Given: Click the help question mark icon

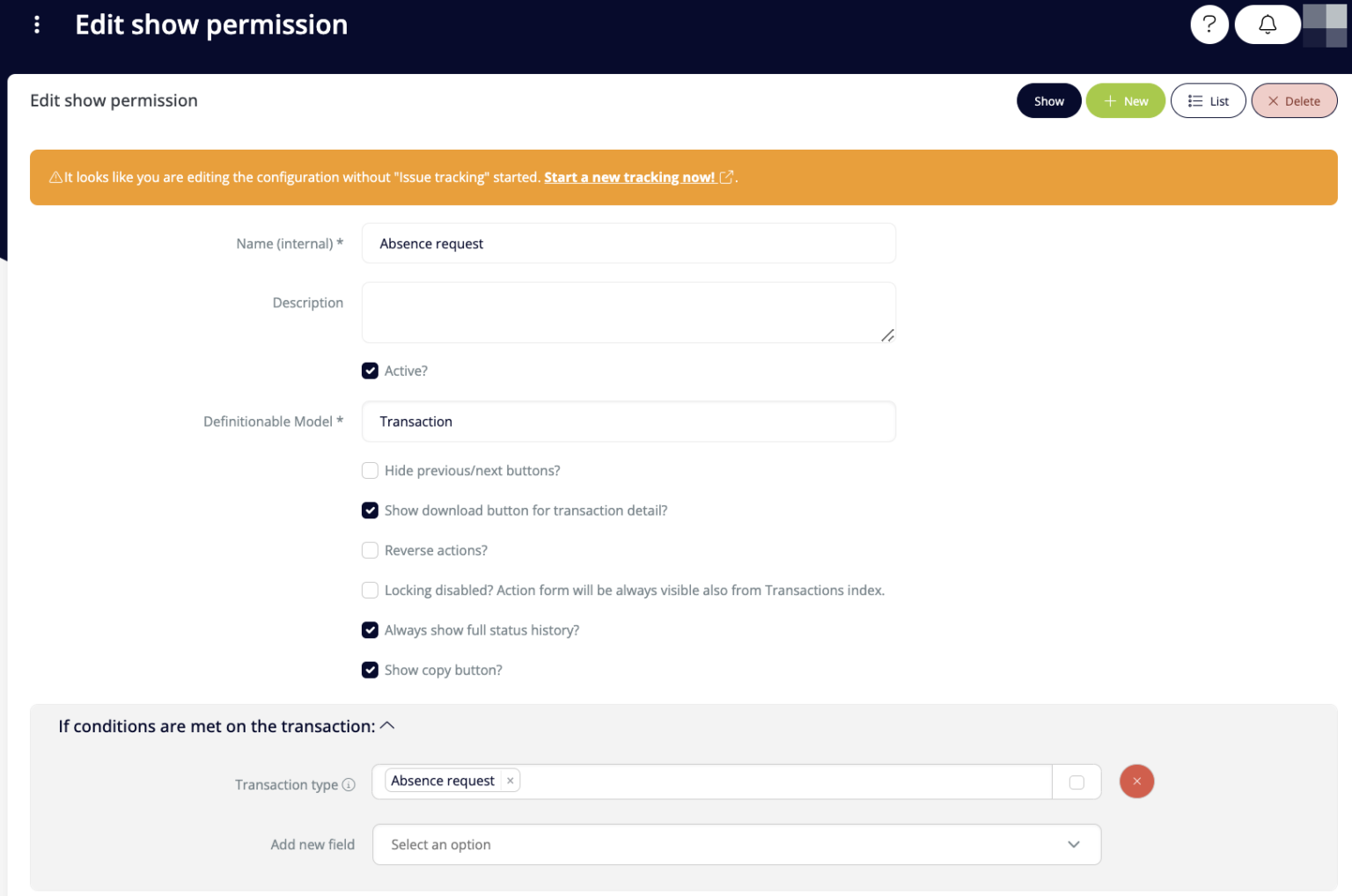Looking at the screenshot, I should [1209, 25].
